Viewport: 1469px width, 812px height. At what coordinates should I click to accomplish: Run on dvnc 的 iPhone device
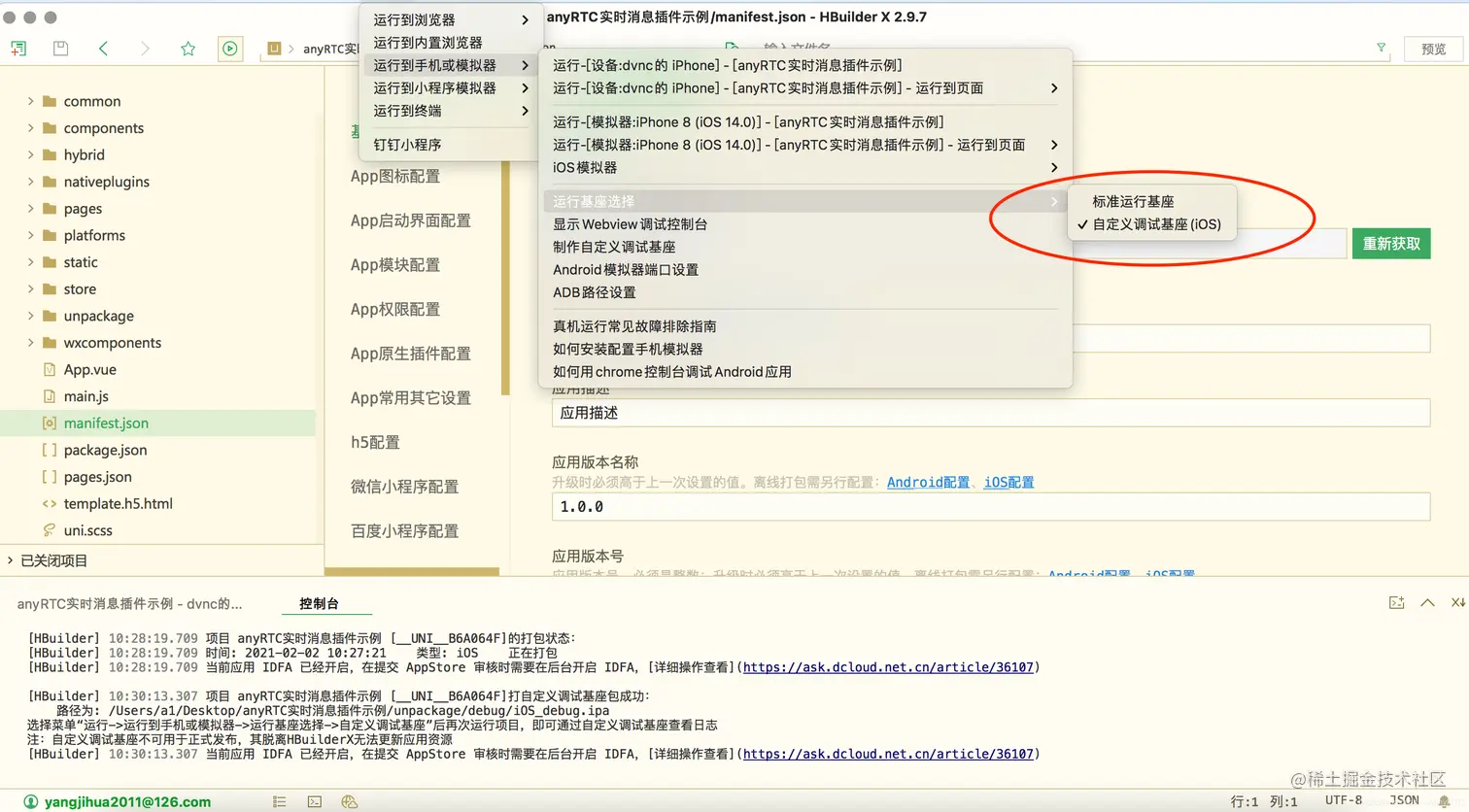[804, 65]
